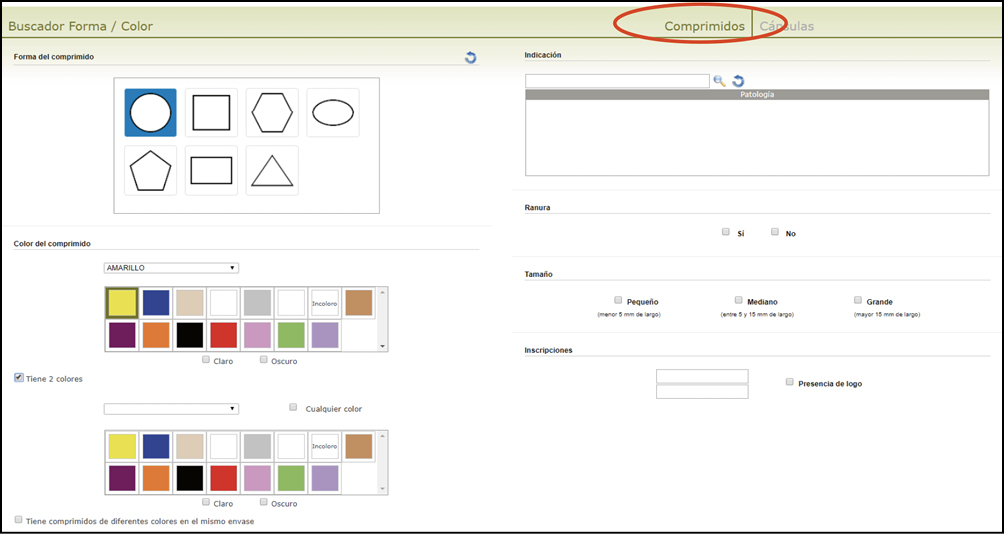Viewport: 1004px width, 534px height.
Task: Check the Mediano size option
Action: click(739, 300)
